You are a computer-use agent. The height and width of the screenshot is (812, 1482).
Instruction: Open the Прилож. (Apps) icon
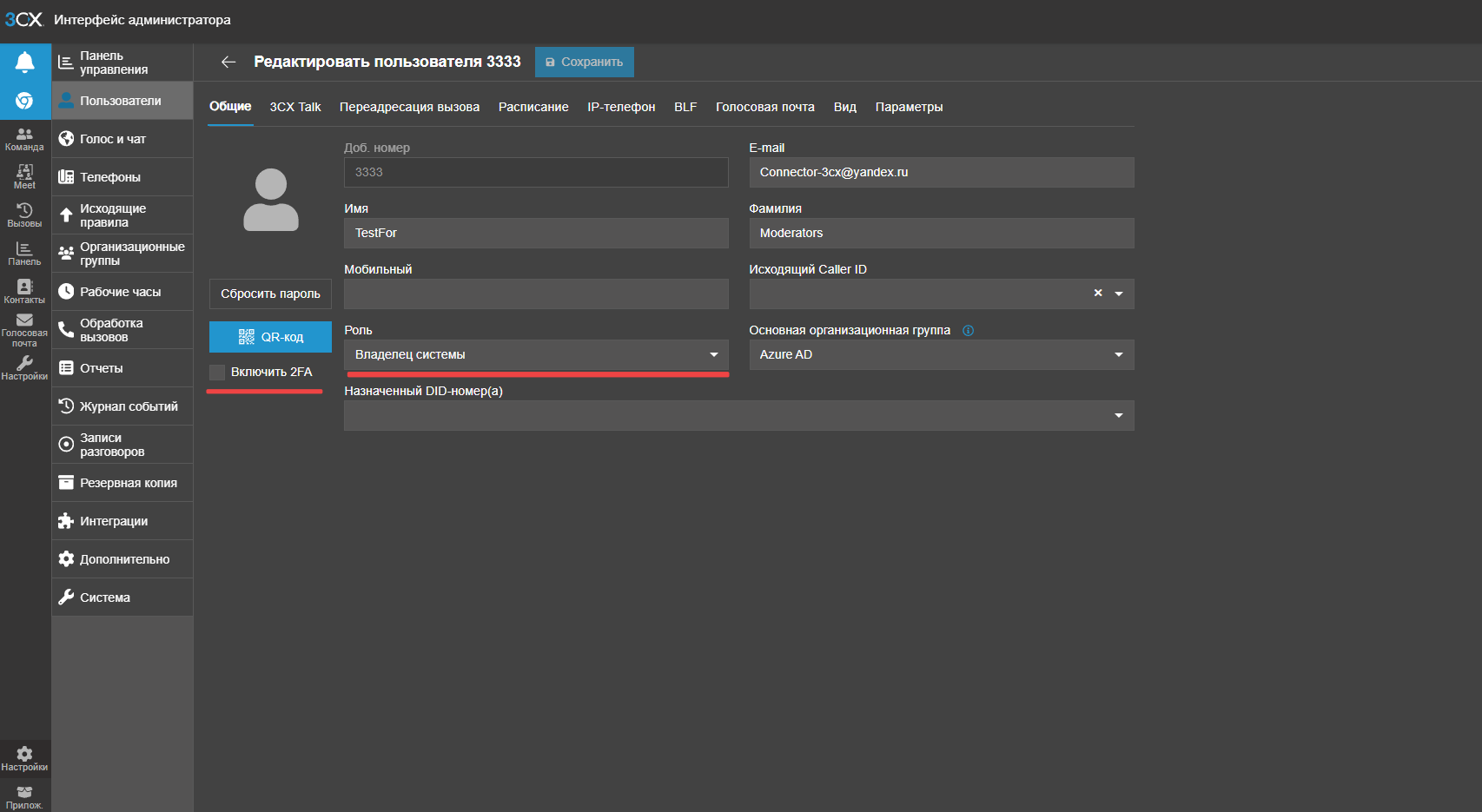pyautogui.click(x=24, y=797)
